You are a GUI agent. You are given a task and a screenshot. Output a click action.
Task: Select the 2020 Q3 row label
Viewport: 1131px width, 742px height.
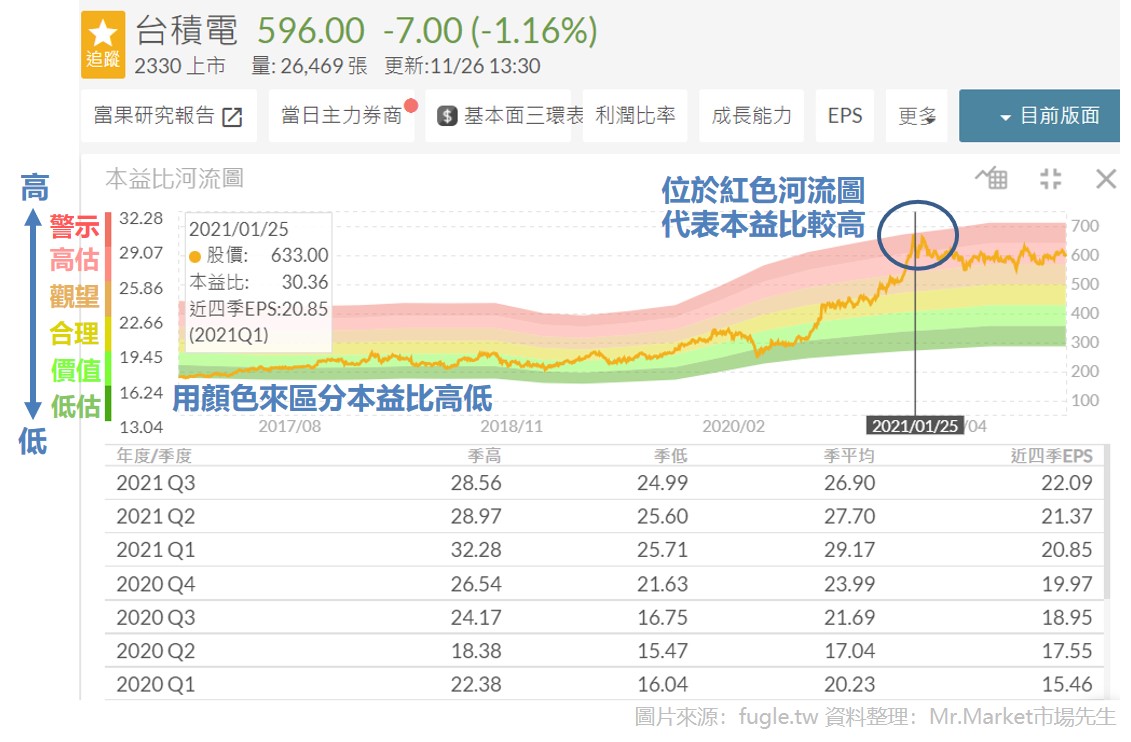(156, 617)
